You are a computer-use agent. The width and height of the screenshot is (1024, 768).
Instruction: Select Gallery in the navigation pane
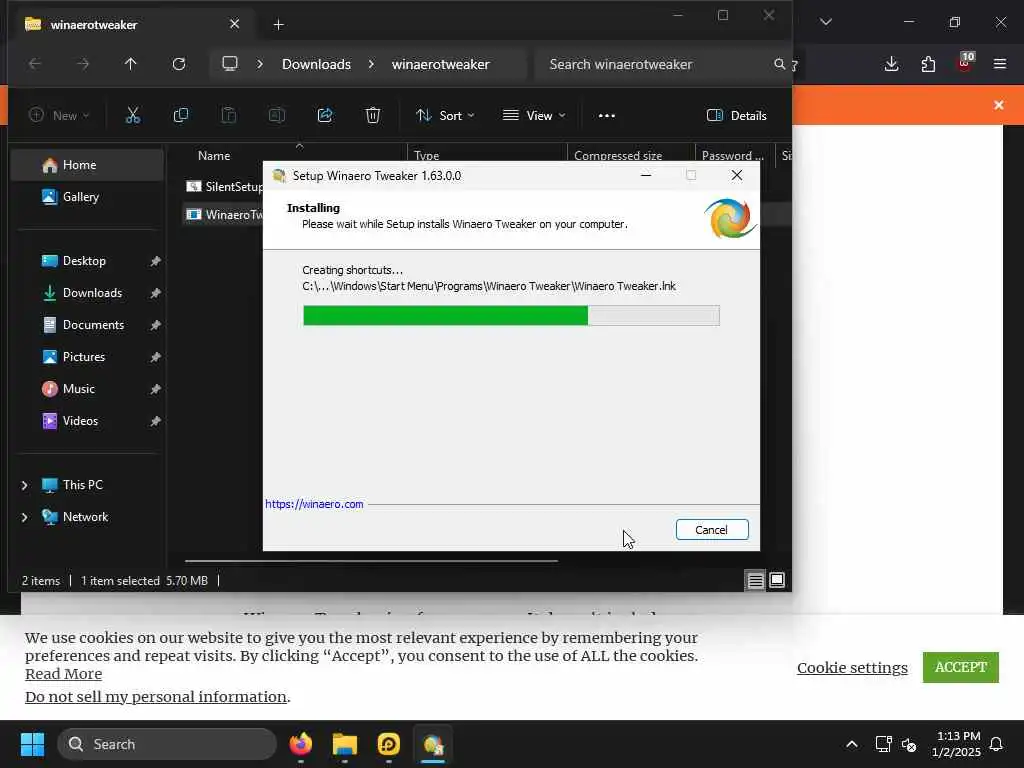tap(86, 197)
